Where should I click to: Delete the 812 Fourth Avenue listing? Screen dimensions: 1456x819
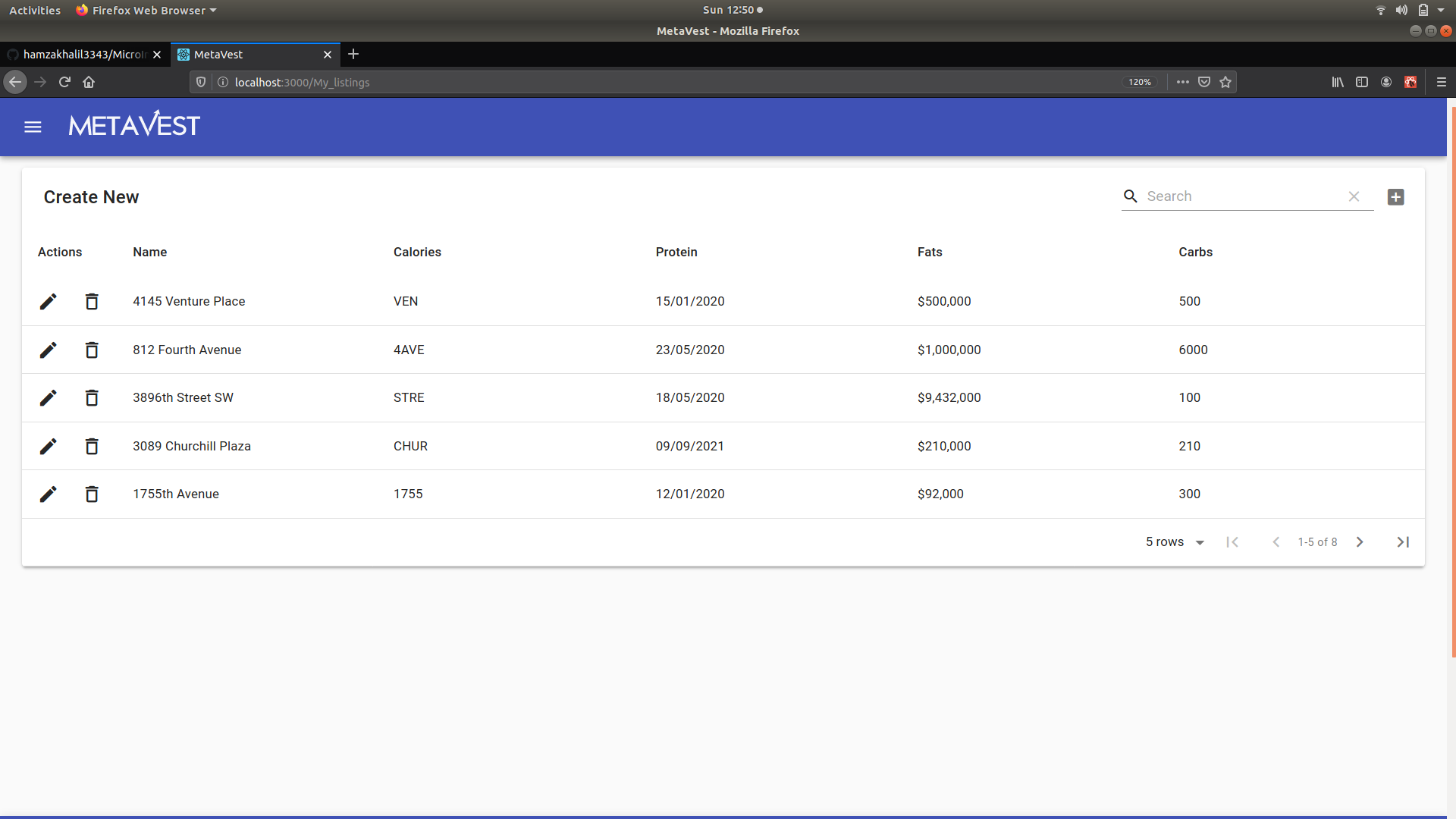coord(92,350)
